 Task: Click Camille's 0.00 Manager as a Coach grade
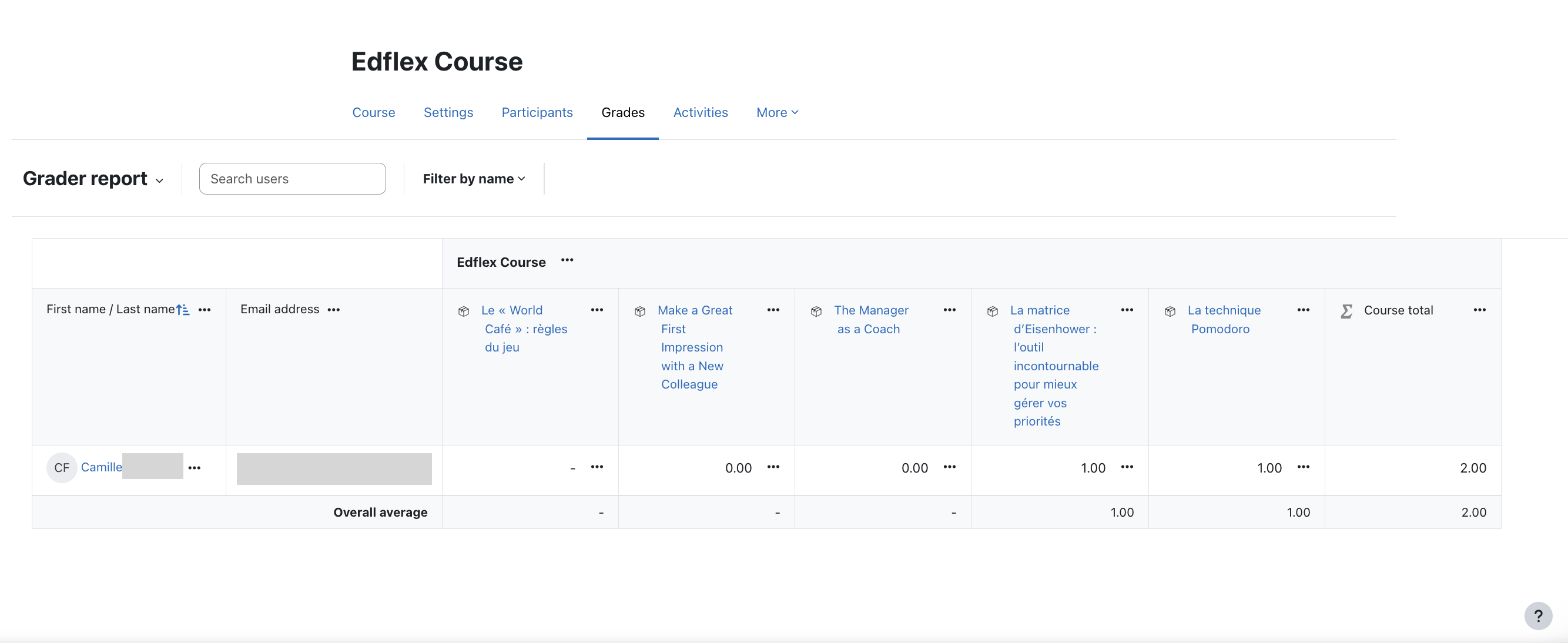[x=915, y=468]
